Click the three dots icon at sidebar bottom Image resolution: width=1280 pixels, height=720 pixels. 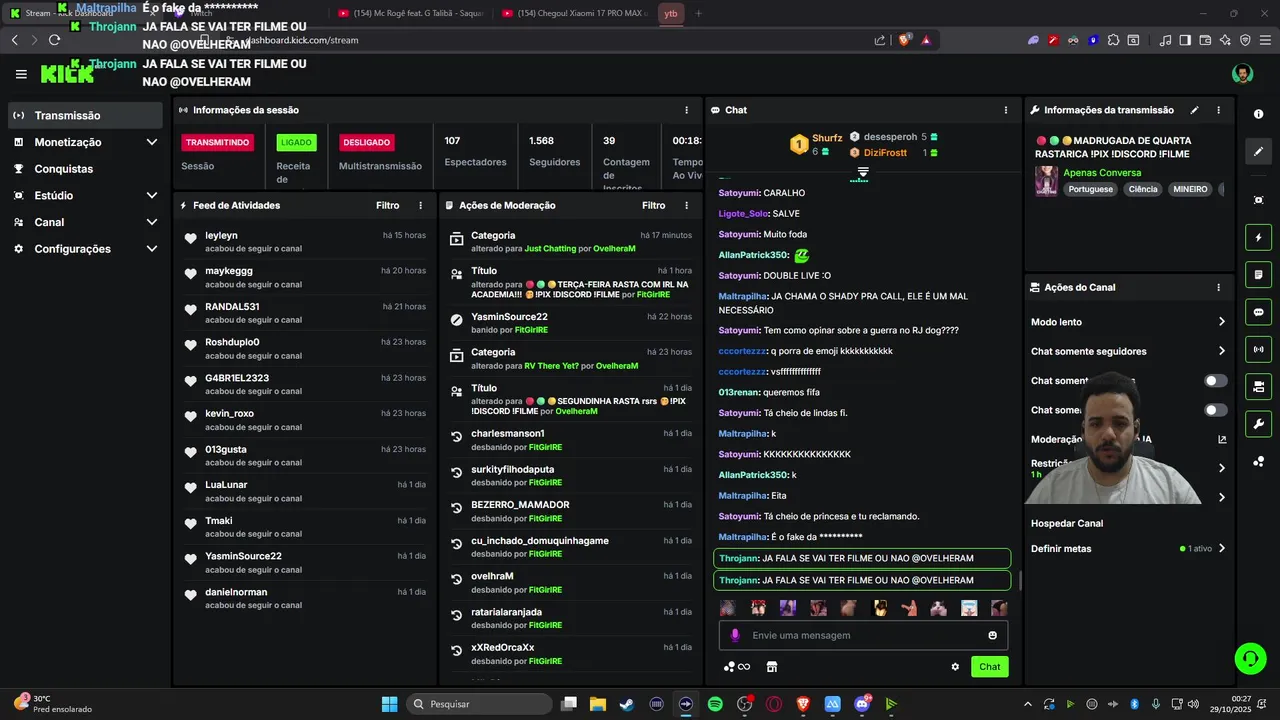[x=1258, y=461]
